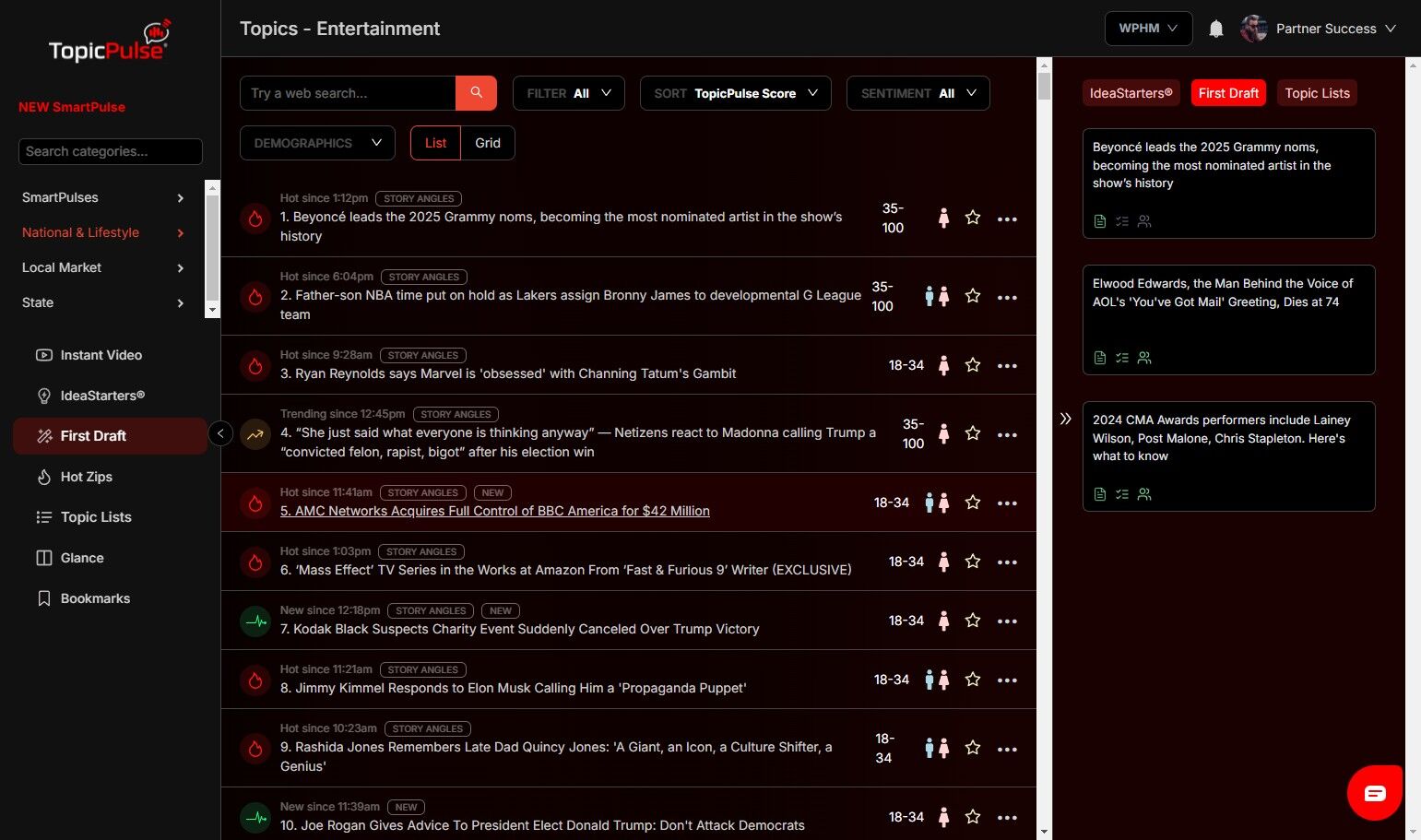Switch to the IdeaStarters tab in right panel
Viewport: 1421px width, 840px height.
pyautogui.click(x=1131, y=93)
